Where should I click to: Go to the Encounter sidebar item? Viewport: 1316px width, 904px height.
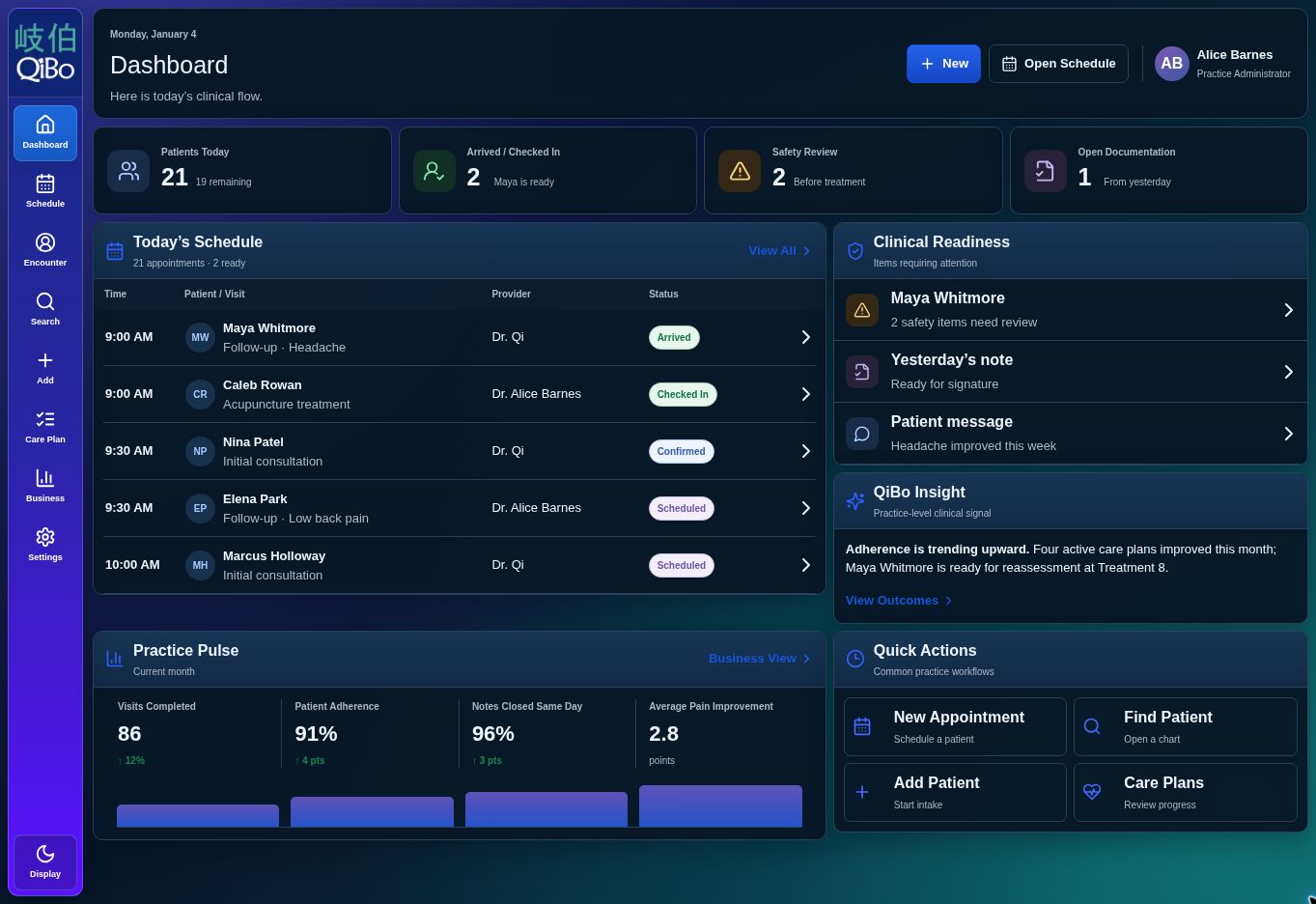click(x=45, y=250)
